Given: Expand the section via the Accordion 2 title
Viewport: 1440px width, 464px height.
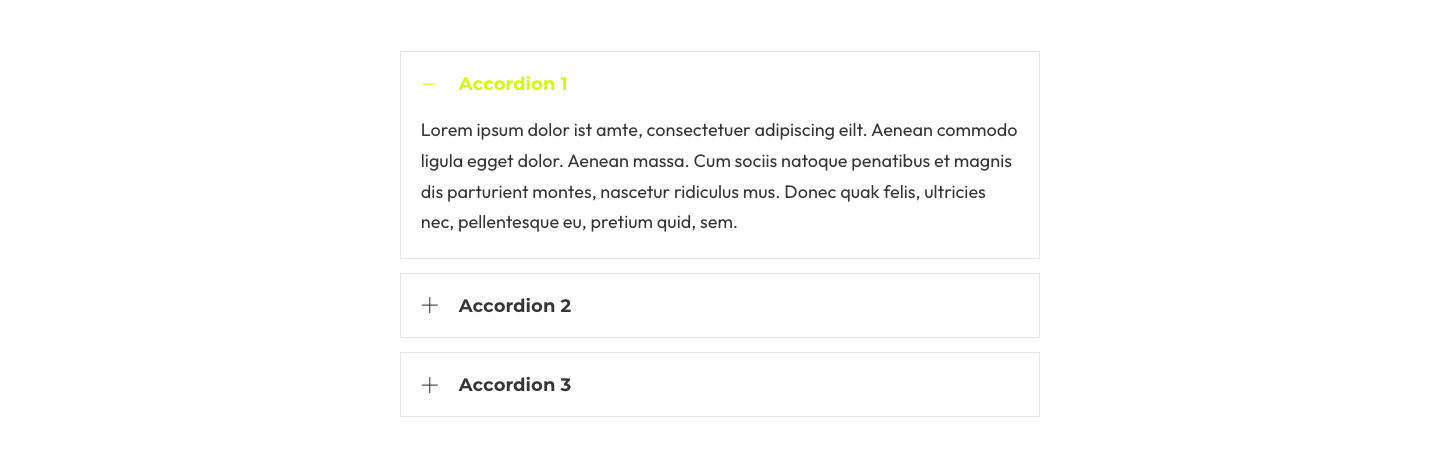Looking at the screenshot, I should point(514,305).
